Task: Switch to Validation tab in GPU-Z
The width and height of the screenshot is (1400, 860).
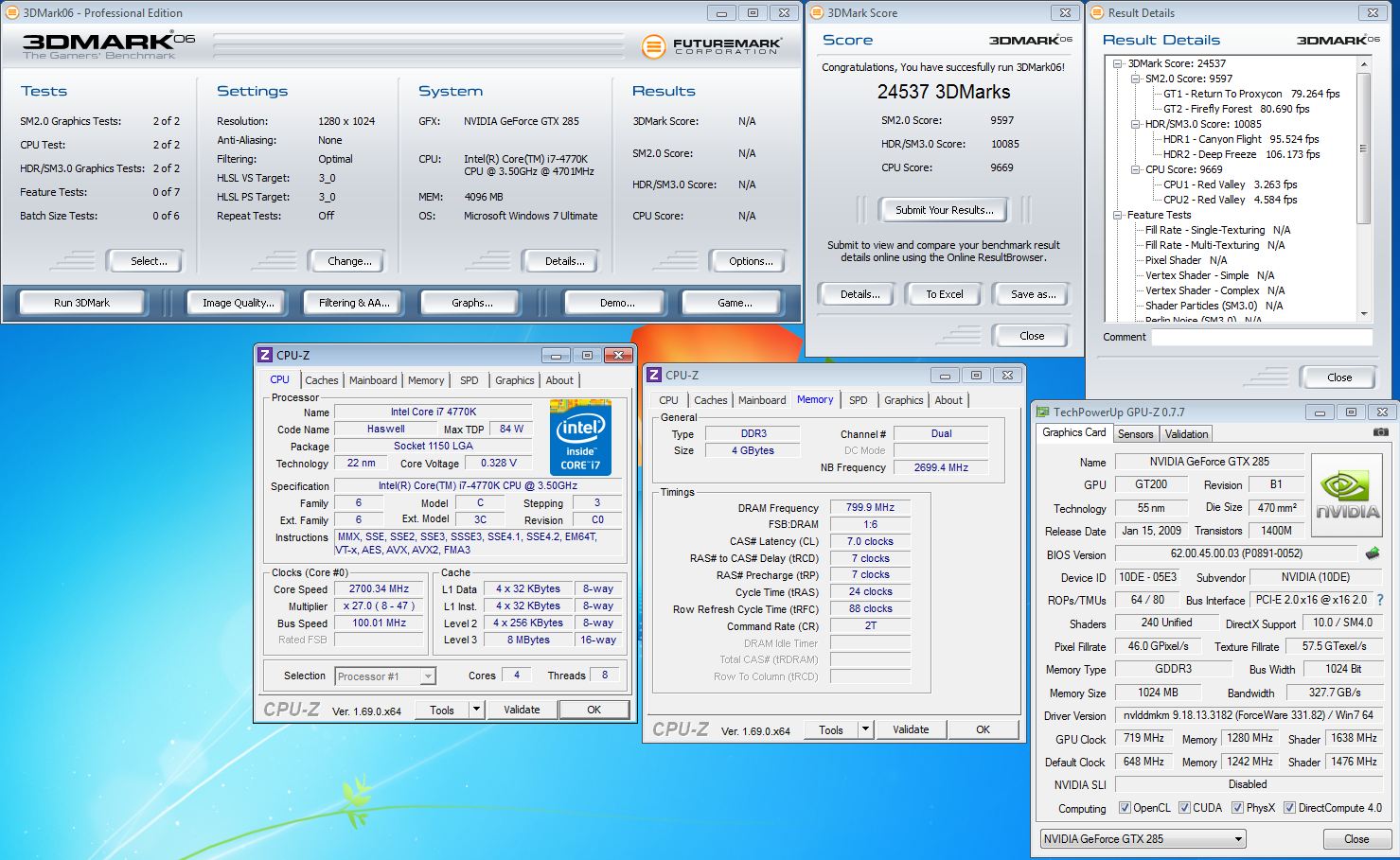Action: (1187, 434)
